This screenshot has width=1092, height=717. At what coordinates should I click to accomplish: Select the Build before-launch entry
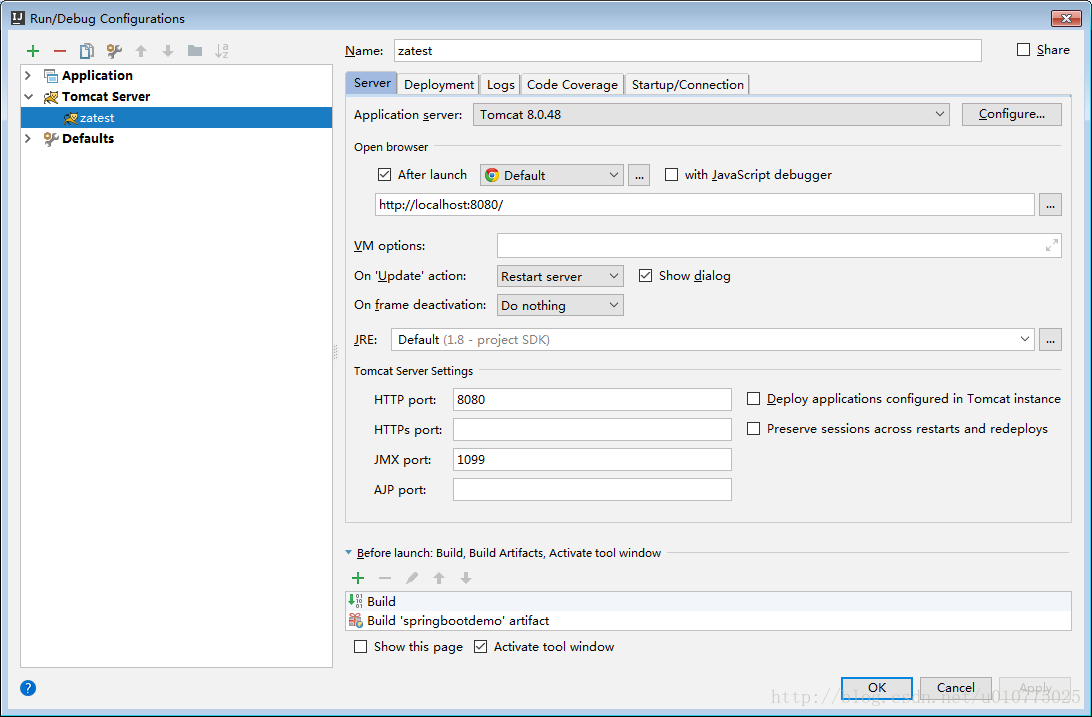(x=708, y=601)
